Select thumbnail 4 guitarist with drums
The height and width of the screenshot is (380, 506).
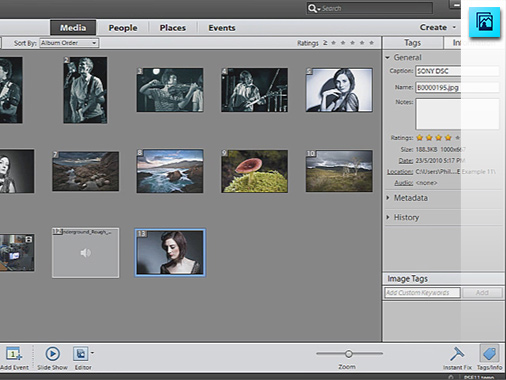255,90
